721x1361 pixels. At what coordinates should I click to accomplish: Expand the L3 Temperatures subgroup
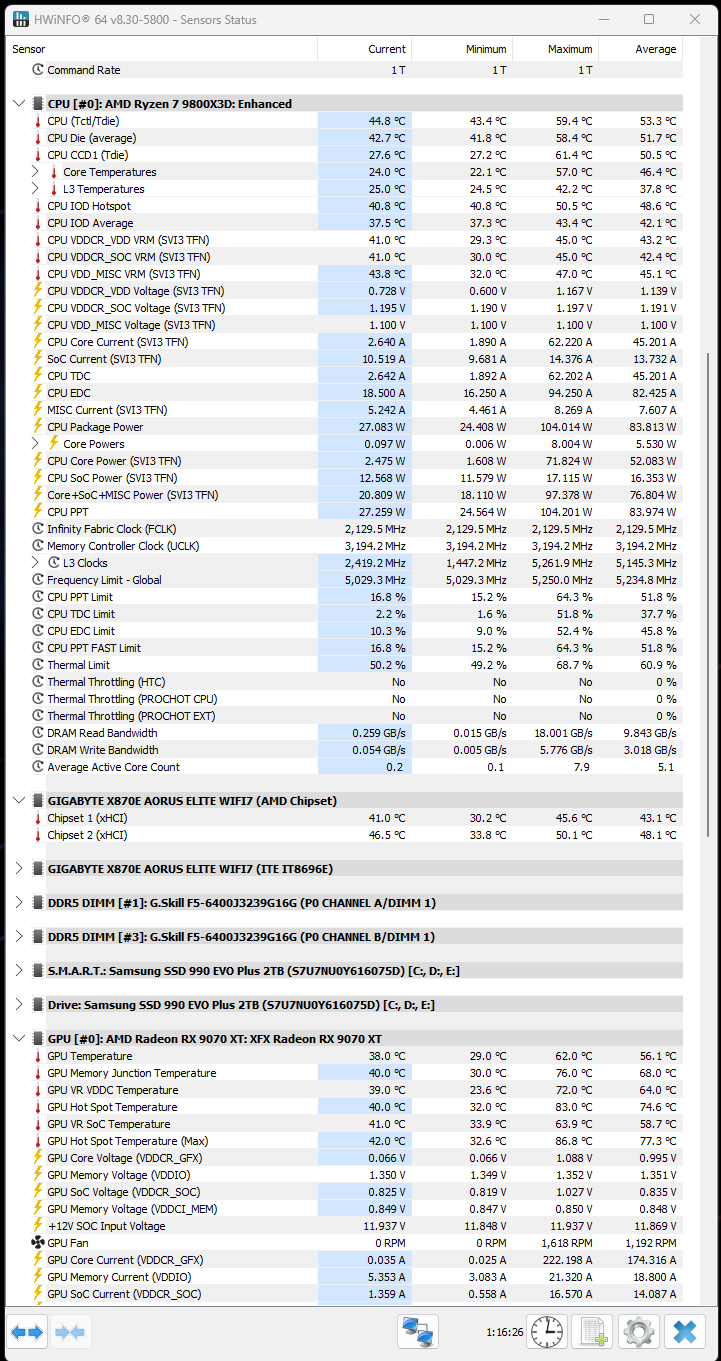[x=35, y=189]
